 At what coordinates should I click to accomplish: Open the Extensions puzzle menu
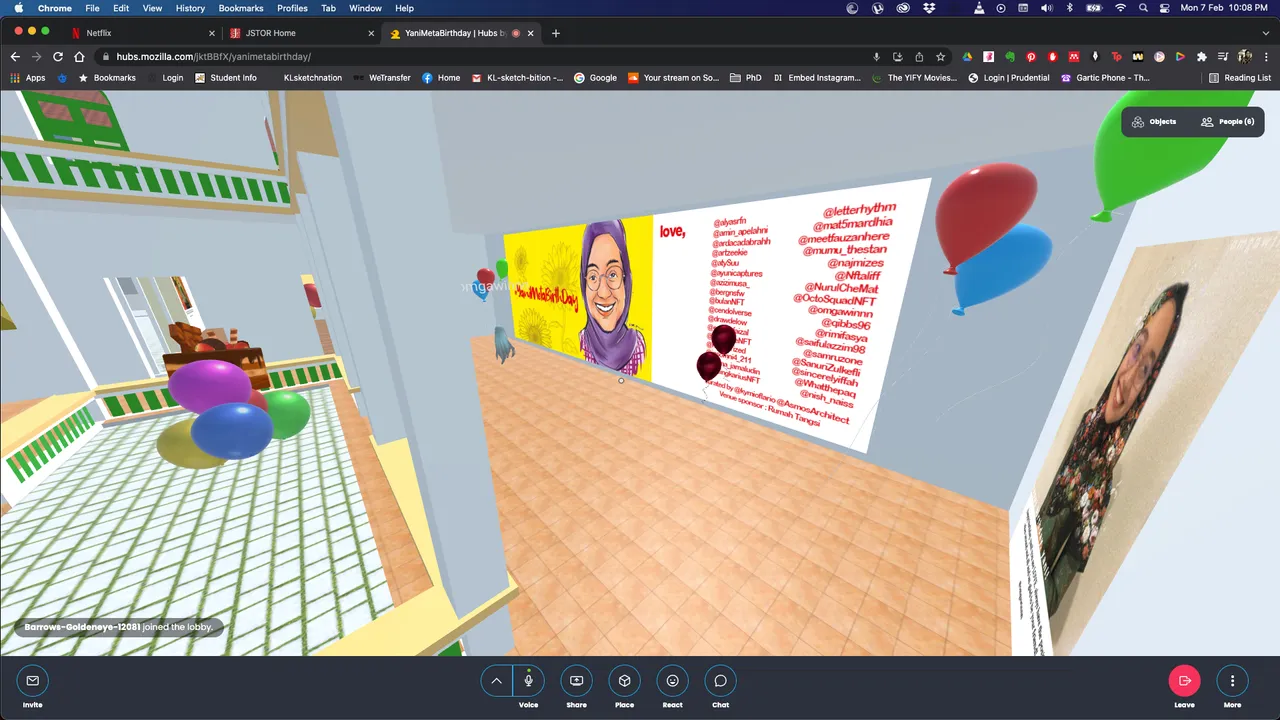click(1202, 57)
